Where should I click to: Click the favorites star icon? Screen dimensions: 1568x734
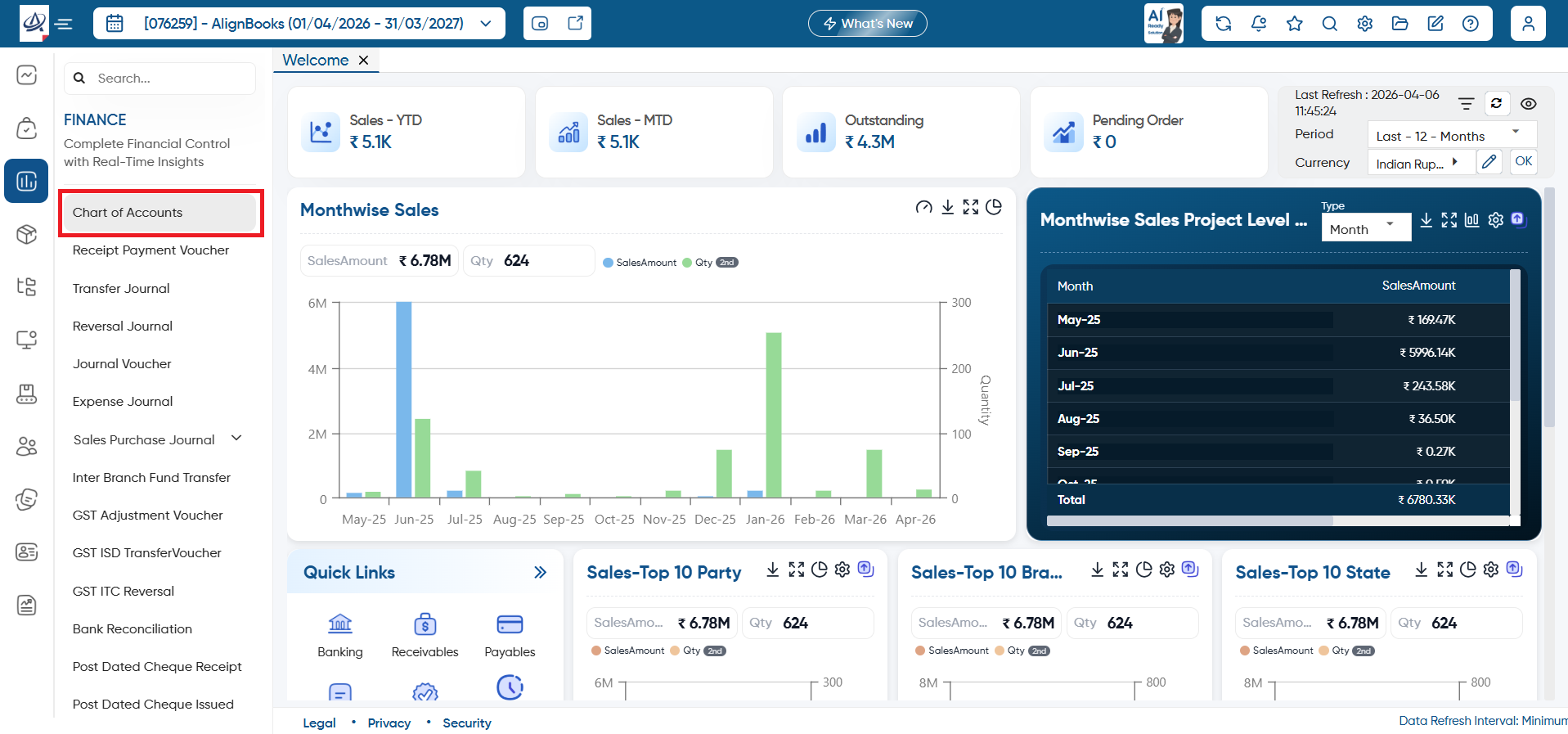coord(1294,24)
